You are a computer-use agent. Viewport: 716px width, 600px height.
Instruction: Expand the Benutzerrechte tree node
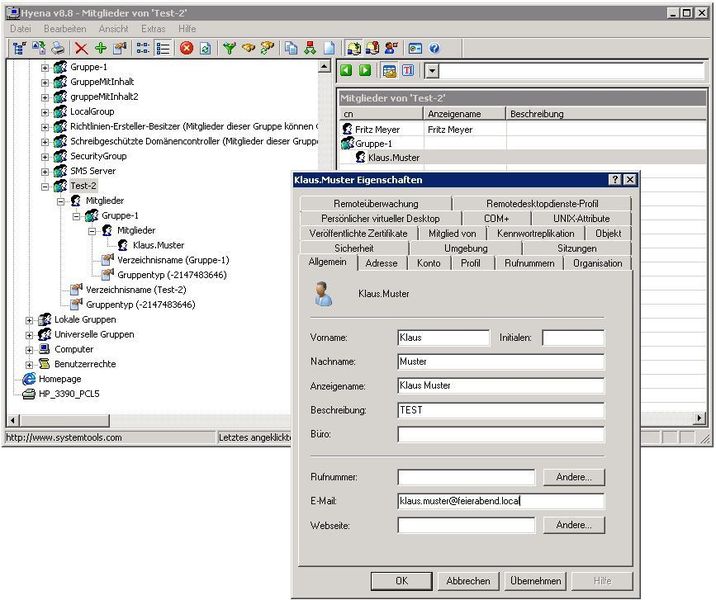[29, 365]
